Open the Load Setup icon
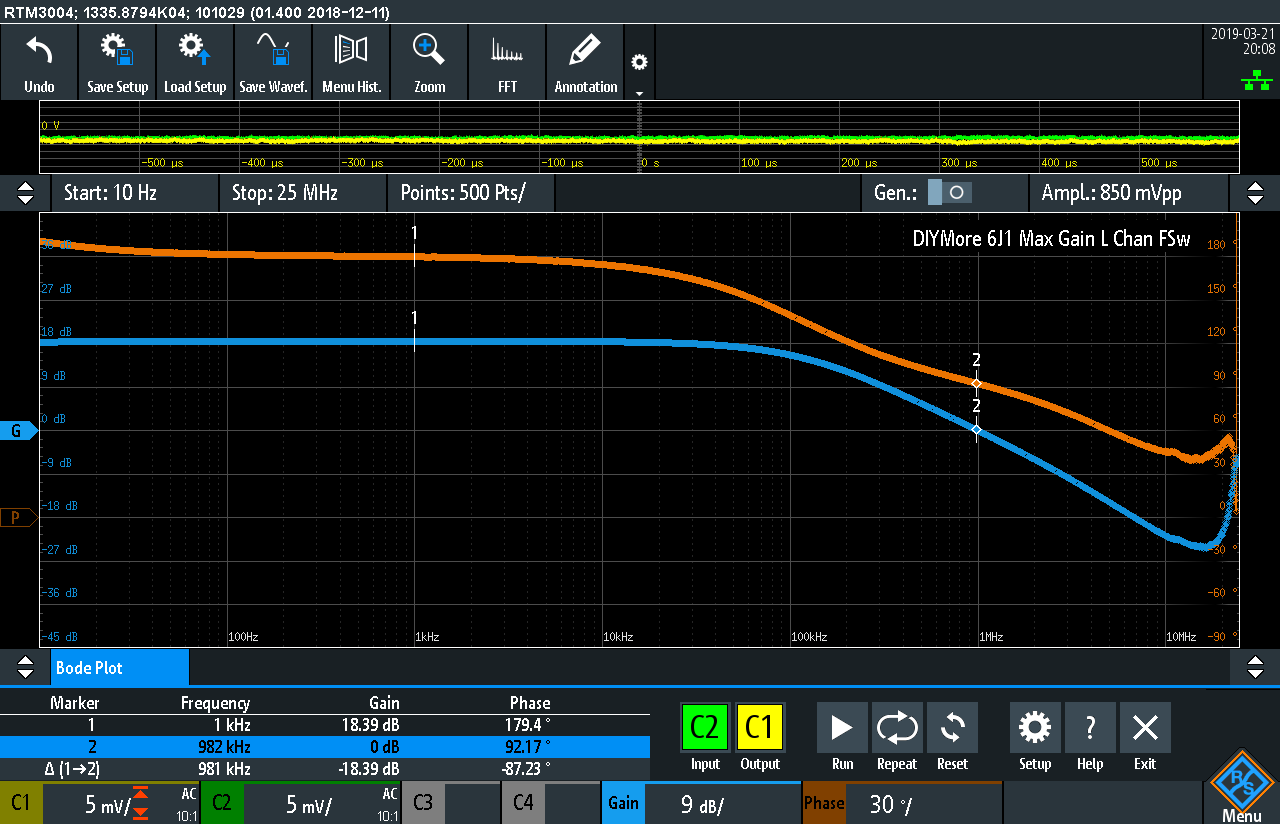 195,62
